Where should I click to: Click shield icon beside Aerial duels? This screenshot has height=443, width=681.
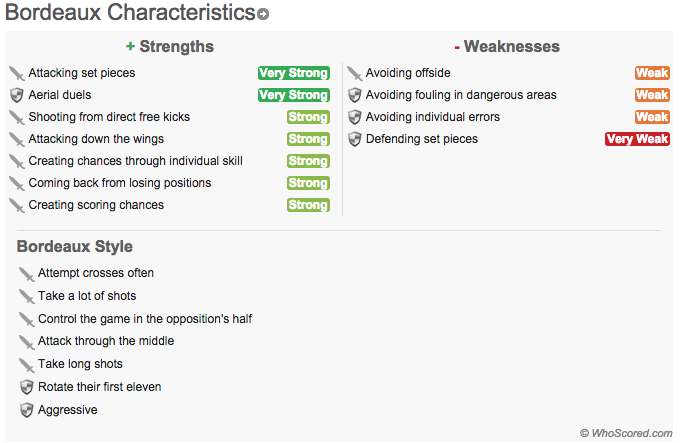(x=17, y=95)
